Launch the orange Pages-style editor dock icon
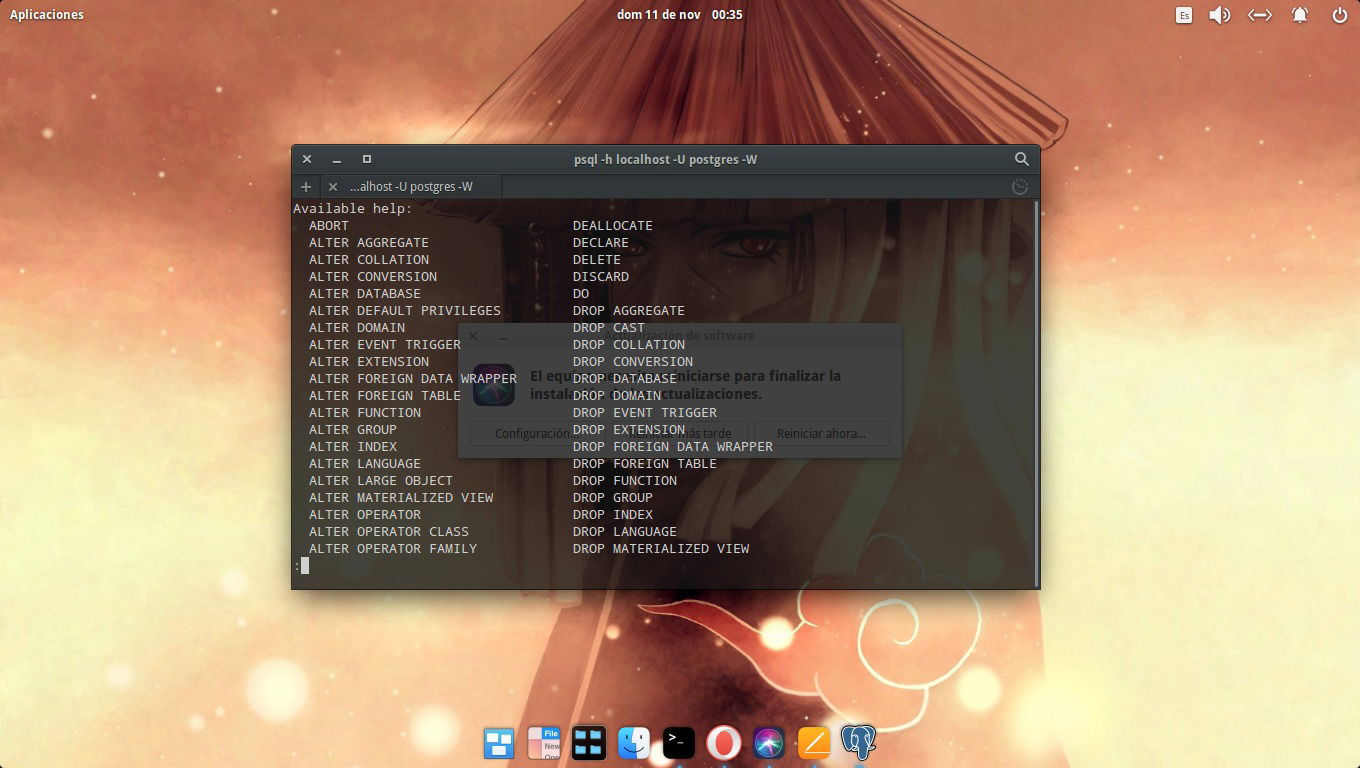1360x768 pixels. pyautogui.click(x=814, y=743)
